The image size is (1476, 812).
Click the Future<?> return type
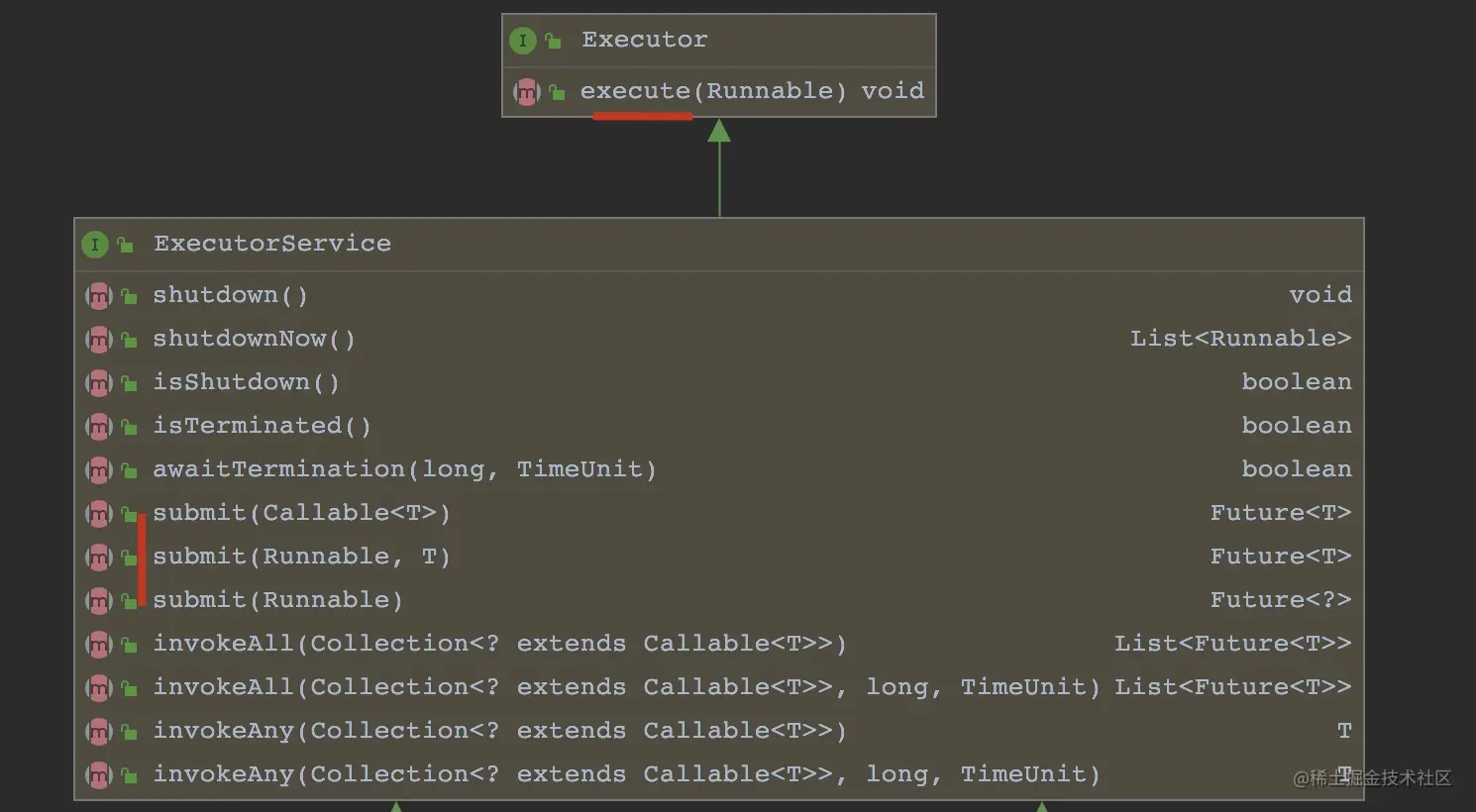pyautogui.click(x=1280, y=600)
